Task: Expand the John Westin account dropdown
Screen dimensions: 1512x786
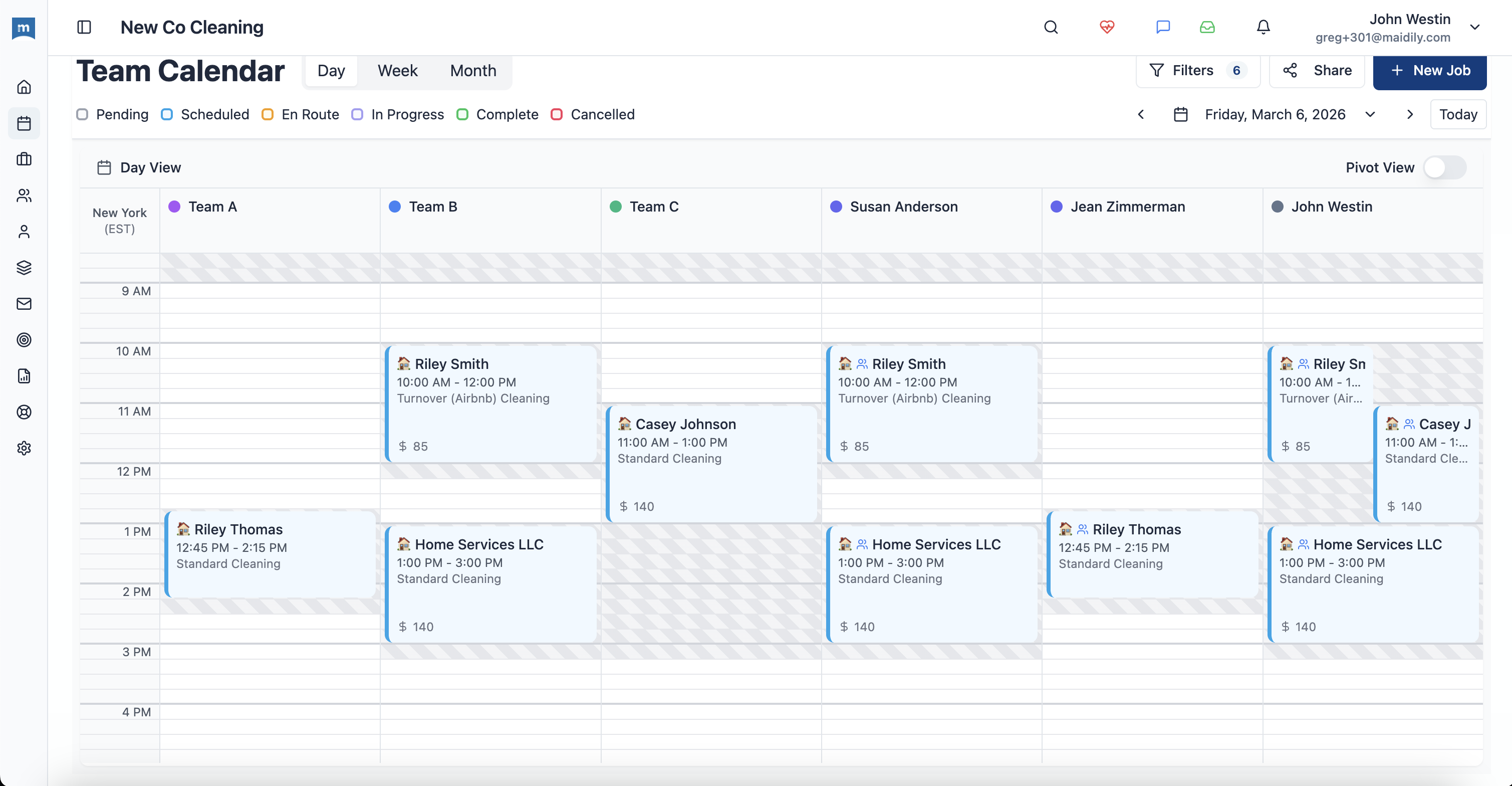Action: coord(1475,27)
